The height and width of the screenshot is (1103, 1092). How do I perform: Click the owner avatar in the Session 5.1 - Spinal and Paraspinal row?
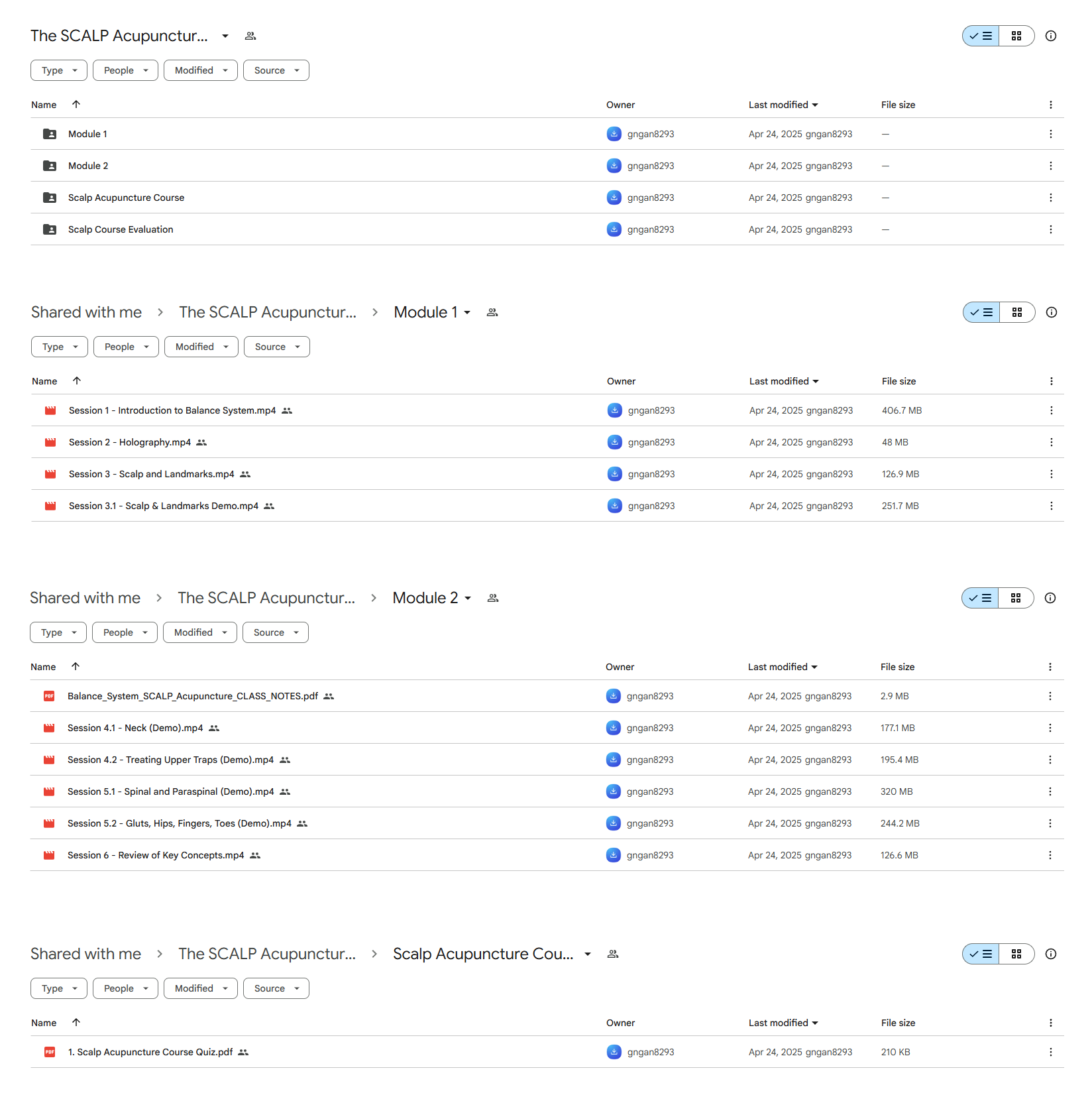tap(614, 791)
